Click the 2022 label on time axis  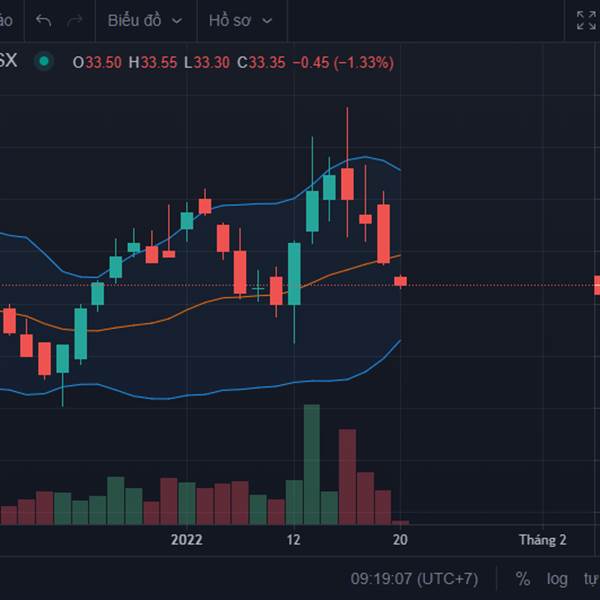click(x=187, y=540)
